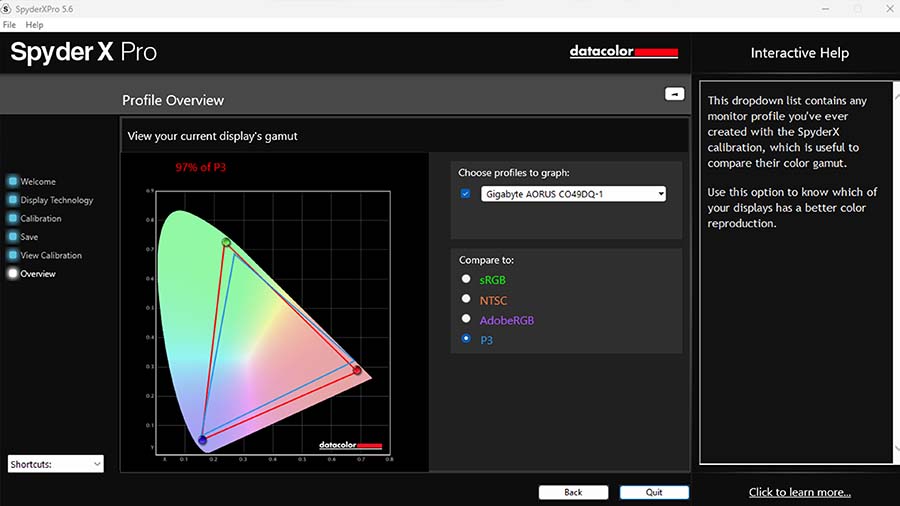Go to the Welcome step label
900x506 pixels.
[38, 181]
